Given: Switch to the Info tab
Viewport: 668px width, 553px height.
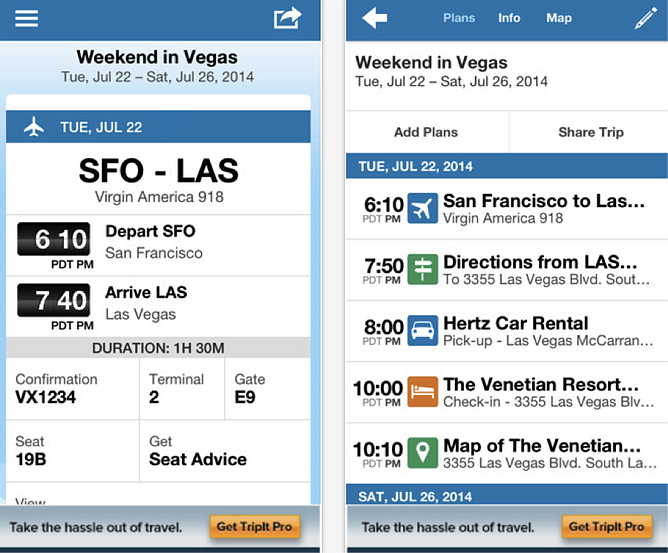Looking at the screenshot, I should [x=510, y=18].
